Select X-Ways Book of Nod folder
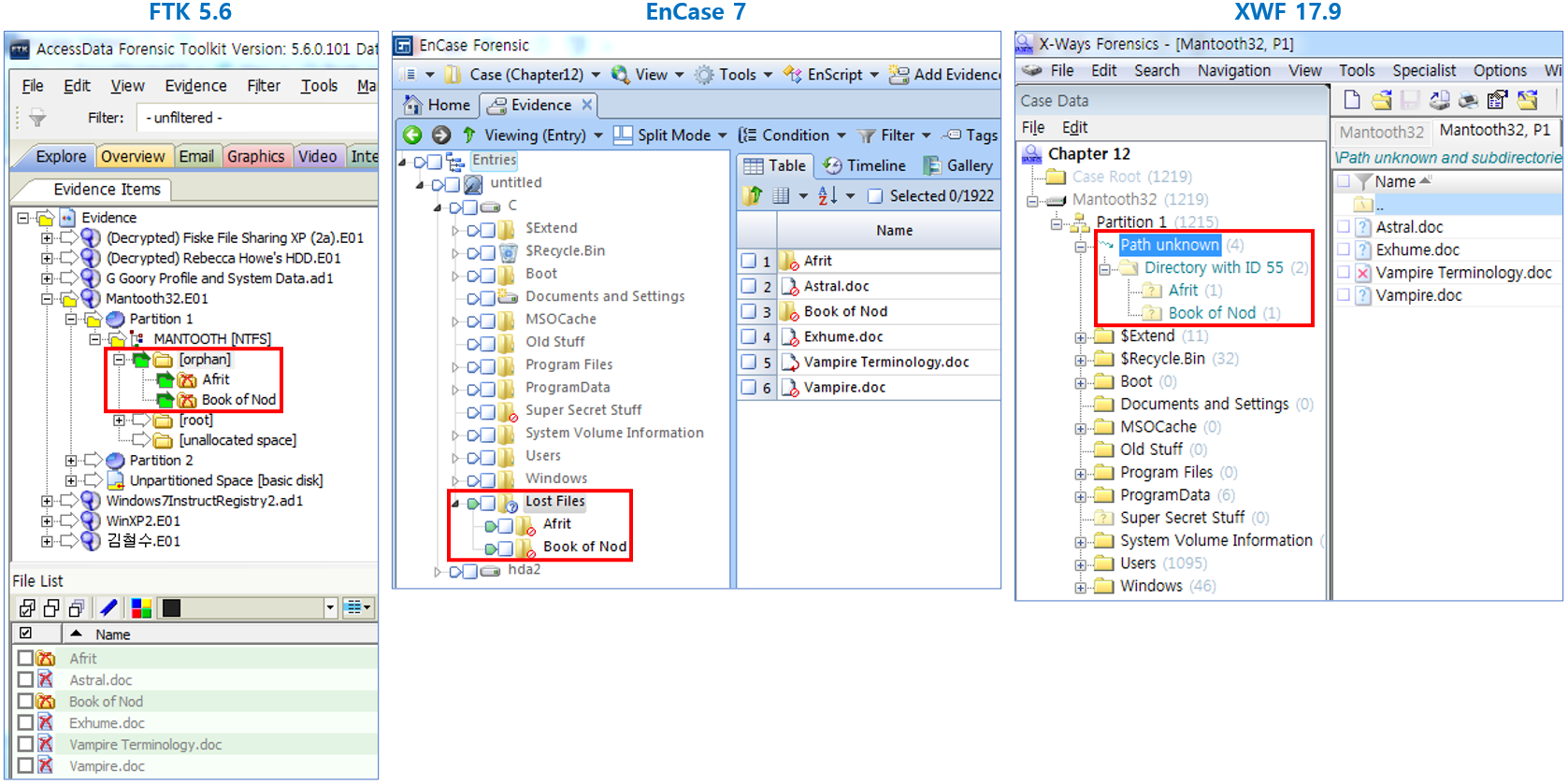 tap(1212, 313)
